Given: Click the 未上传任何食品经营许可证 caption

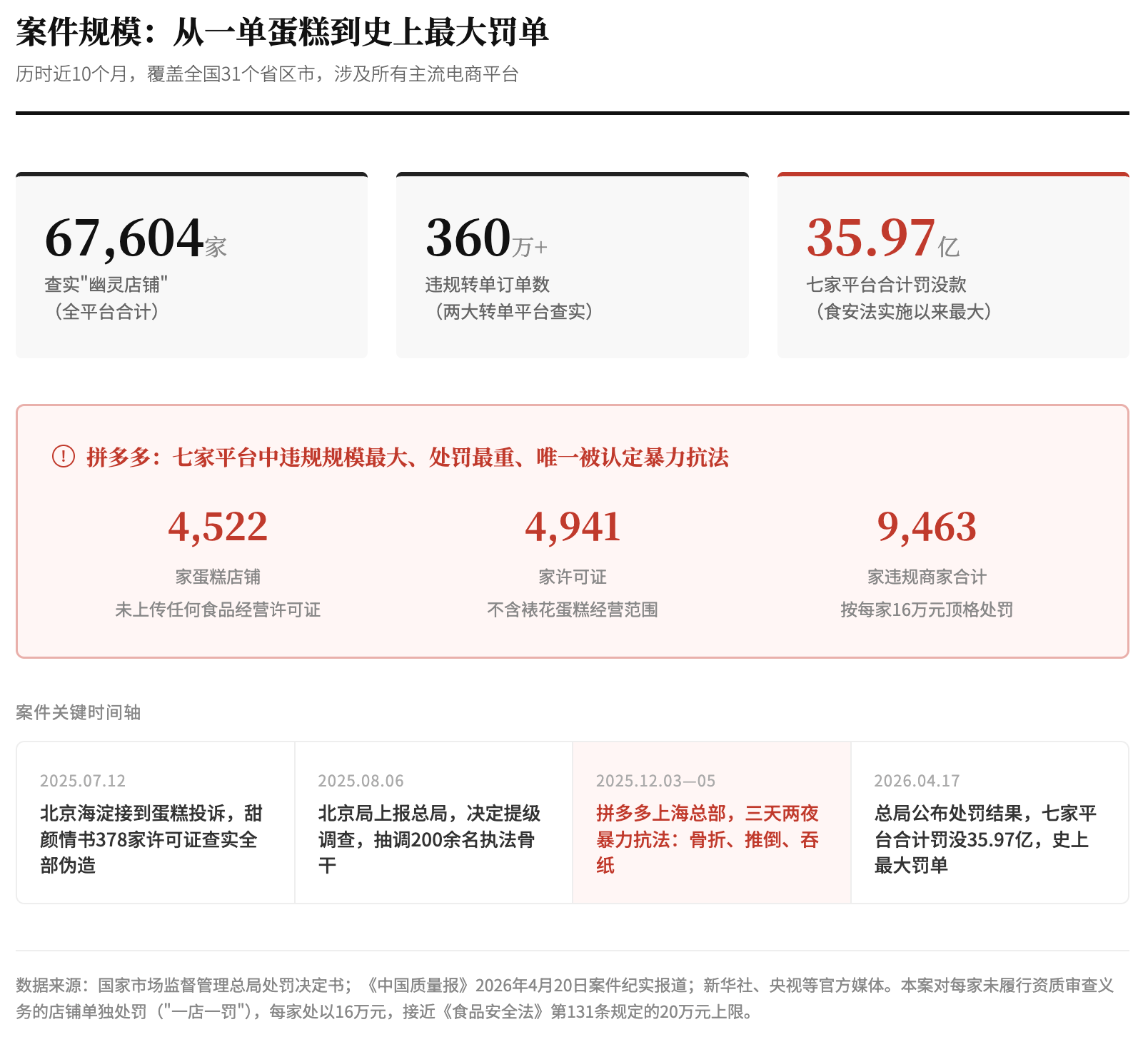Looking at the screenshot, I should click(x=218, y=609).
